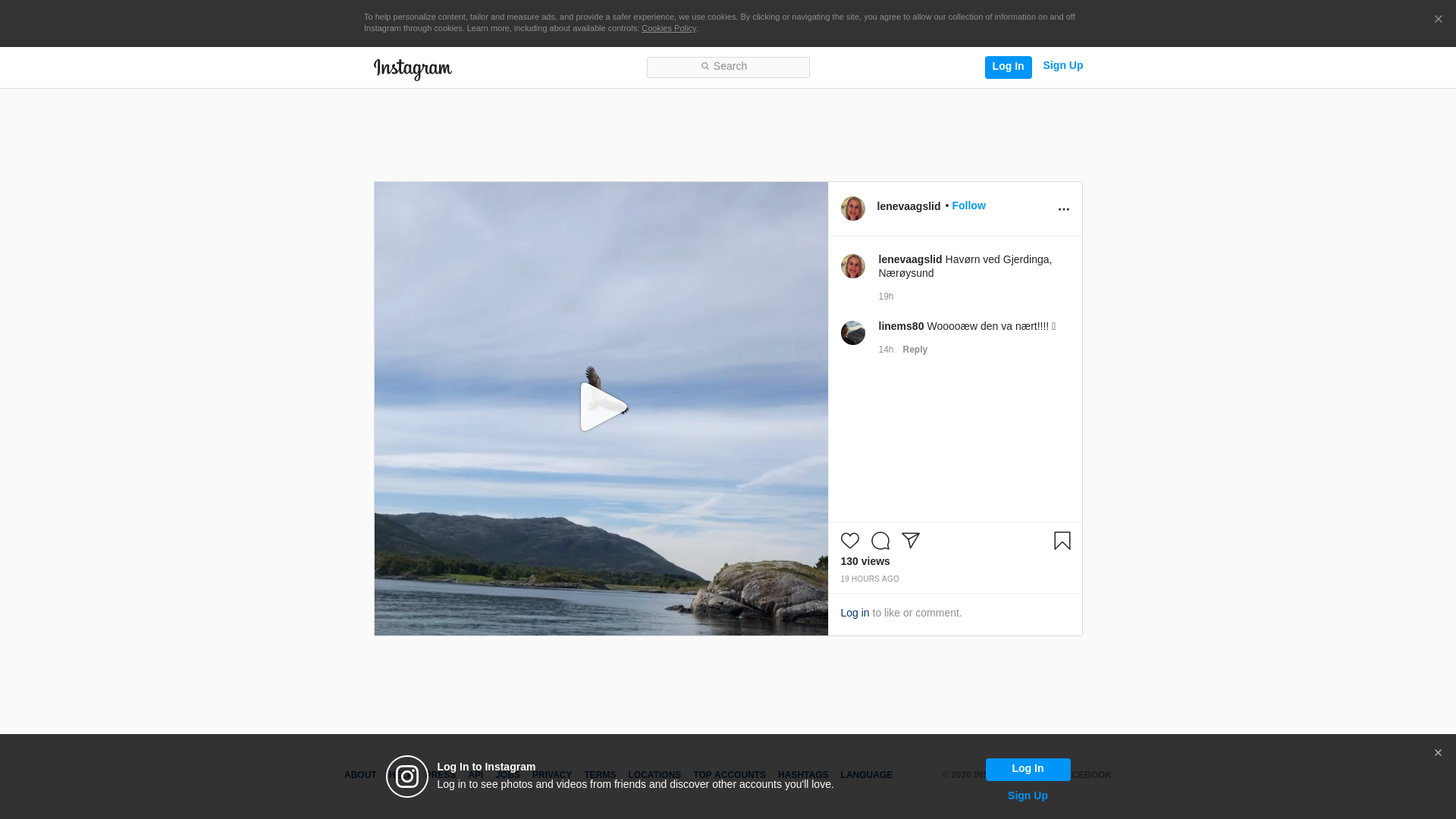Like the post with heart icon
Image resolution: width=1456 pixels, height=819 pixels.
[x=849, y=541]
